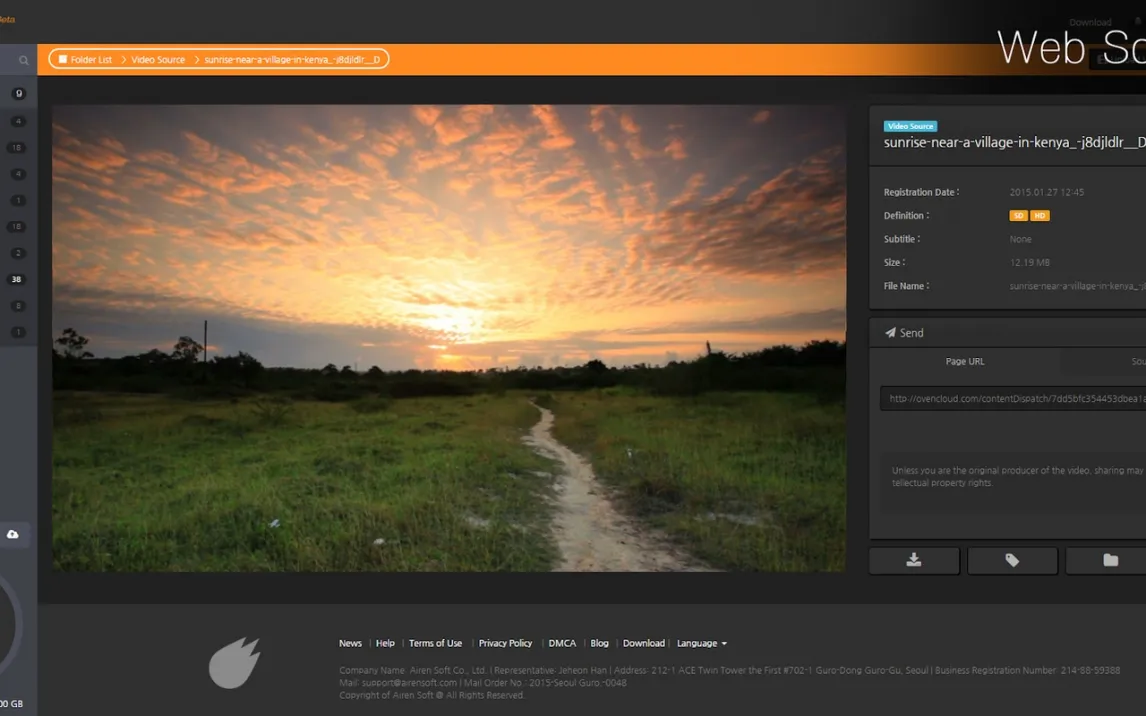Open the Privacy Policy footer link
This screenshot has width=1146, height=716.
pyautogui.click(x=505, y=643)
